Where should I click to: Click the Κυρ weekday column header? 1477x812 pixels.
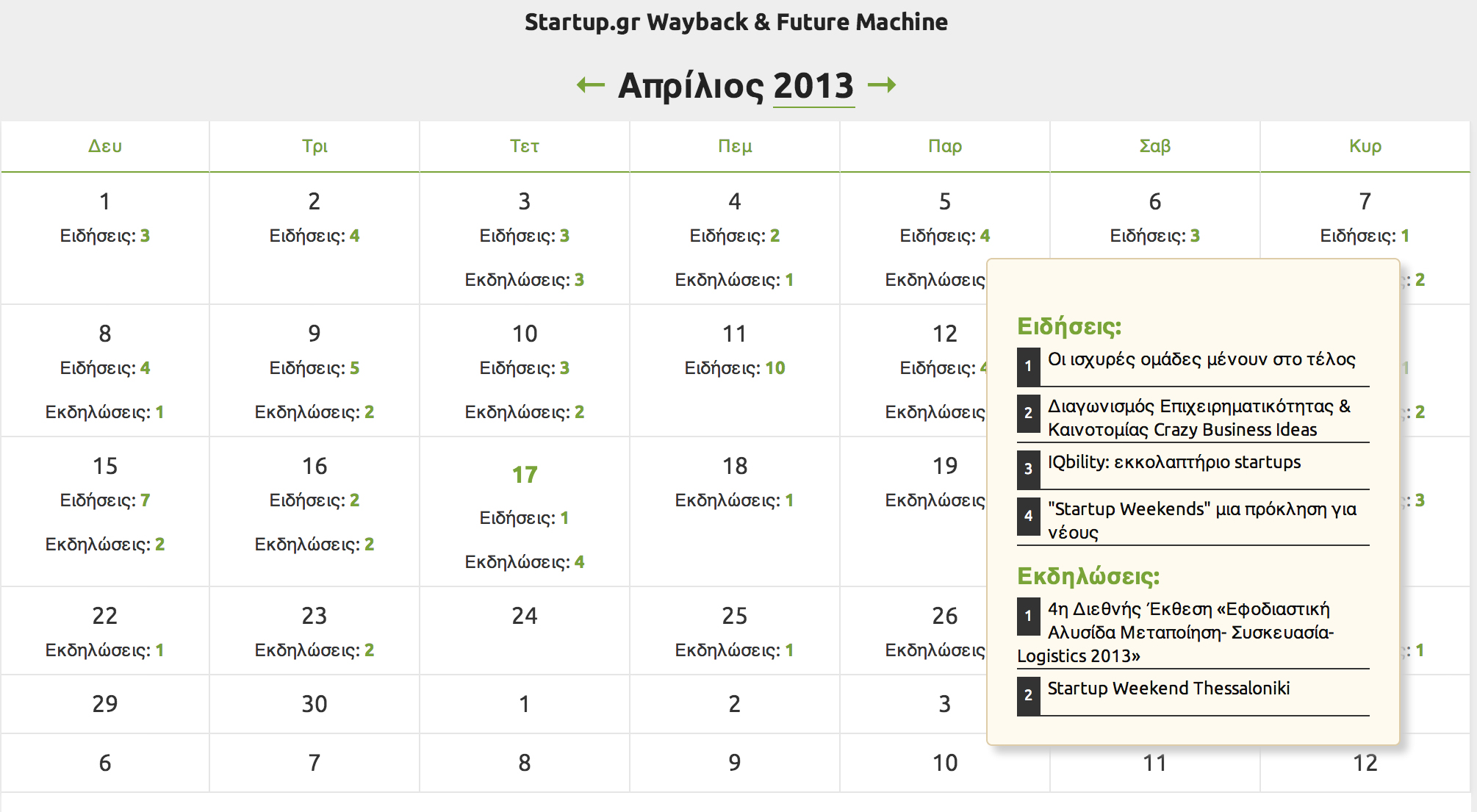1365,146
